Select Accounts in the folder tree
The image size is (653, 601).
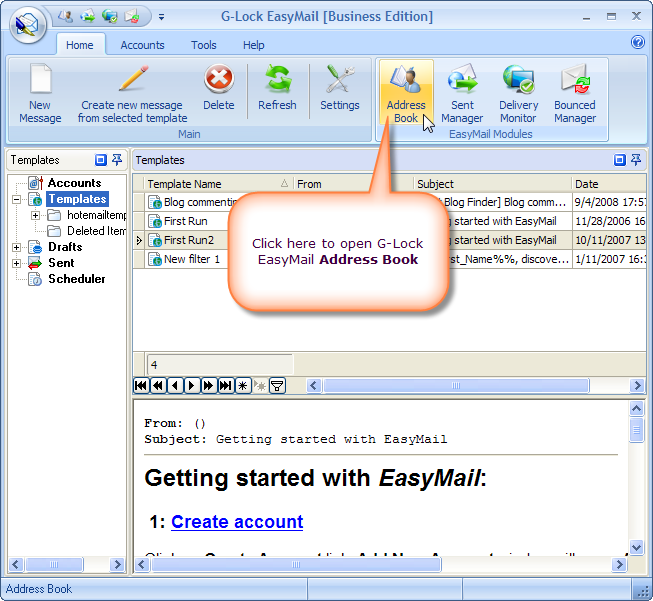coord(75,183)
